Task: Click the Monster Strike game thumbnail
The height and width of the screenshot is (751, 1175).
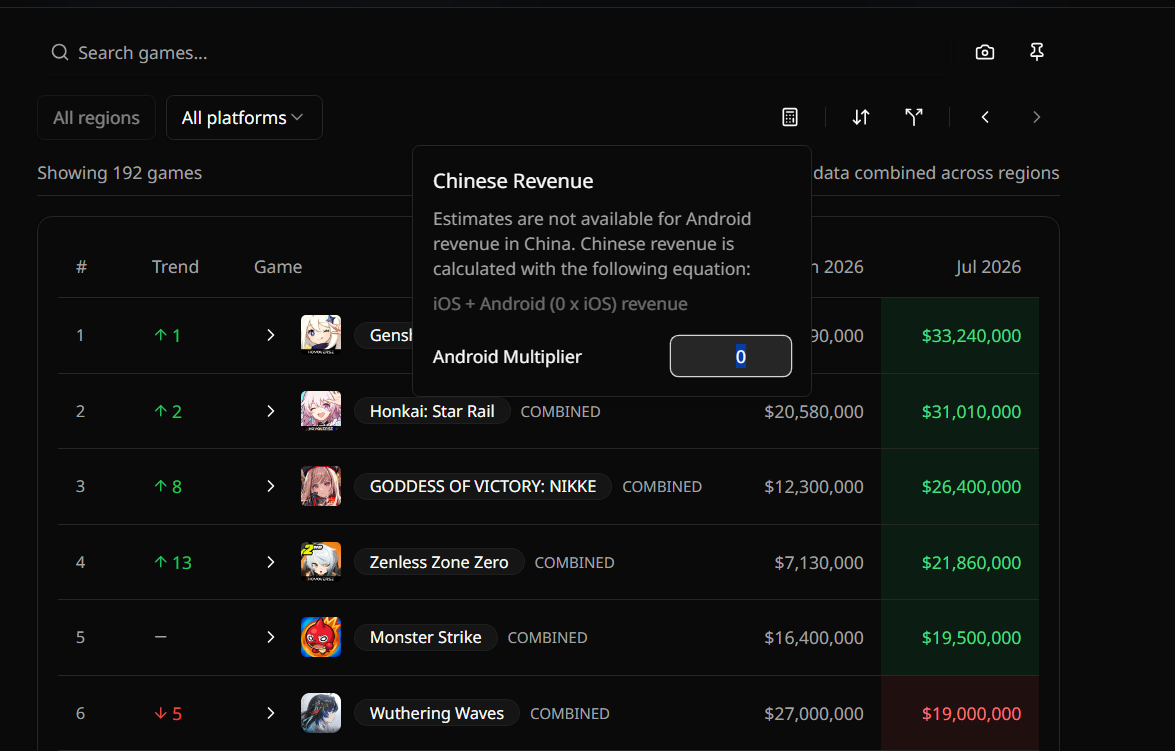Action: point(321,637)
